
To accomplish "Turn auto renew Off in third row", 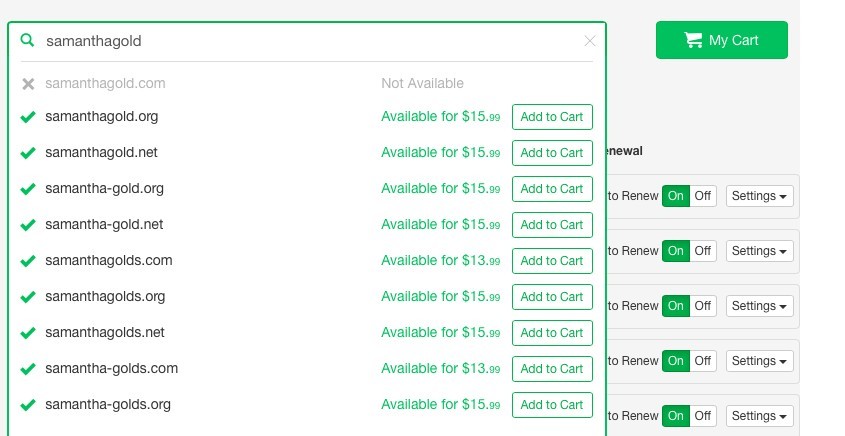I will [x=703, y=306].
